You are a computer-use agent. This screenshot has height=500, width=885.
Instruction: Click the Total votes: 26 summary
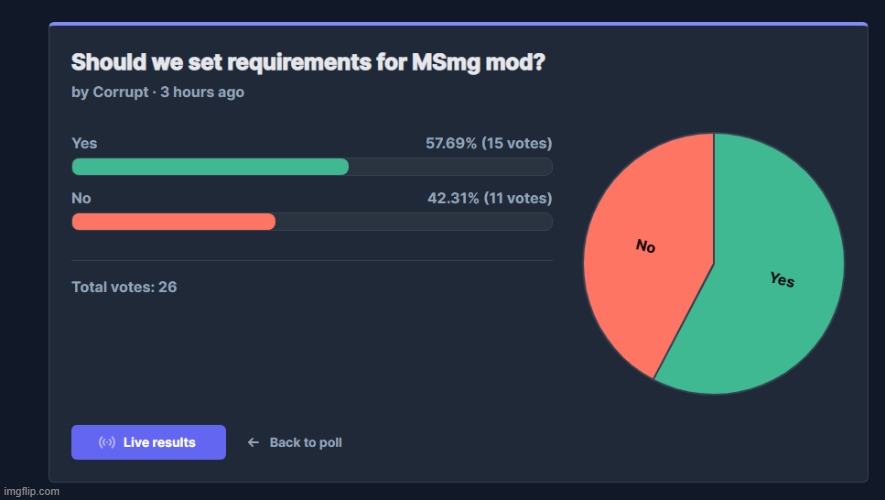124,287
